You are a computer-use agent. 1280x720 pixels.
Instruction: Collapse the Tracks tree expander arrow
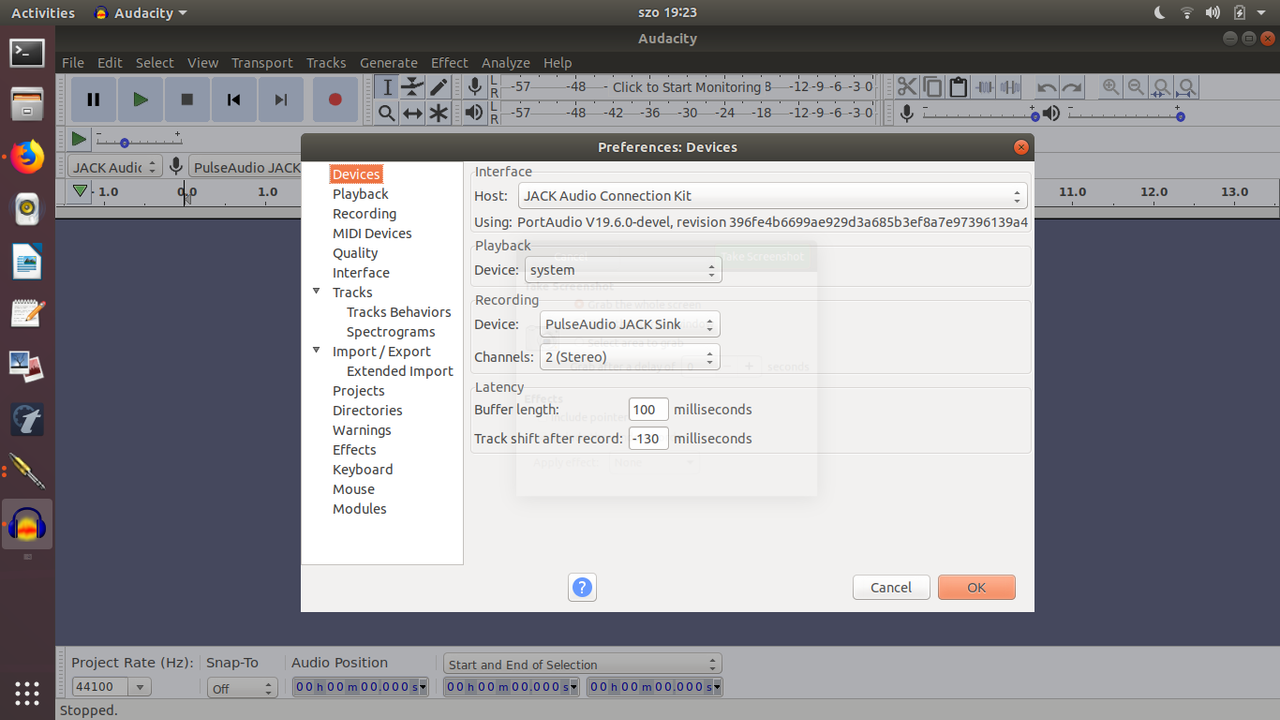316,292
